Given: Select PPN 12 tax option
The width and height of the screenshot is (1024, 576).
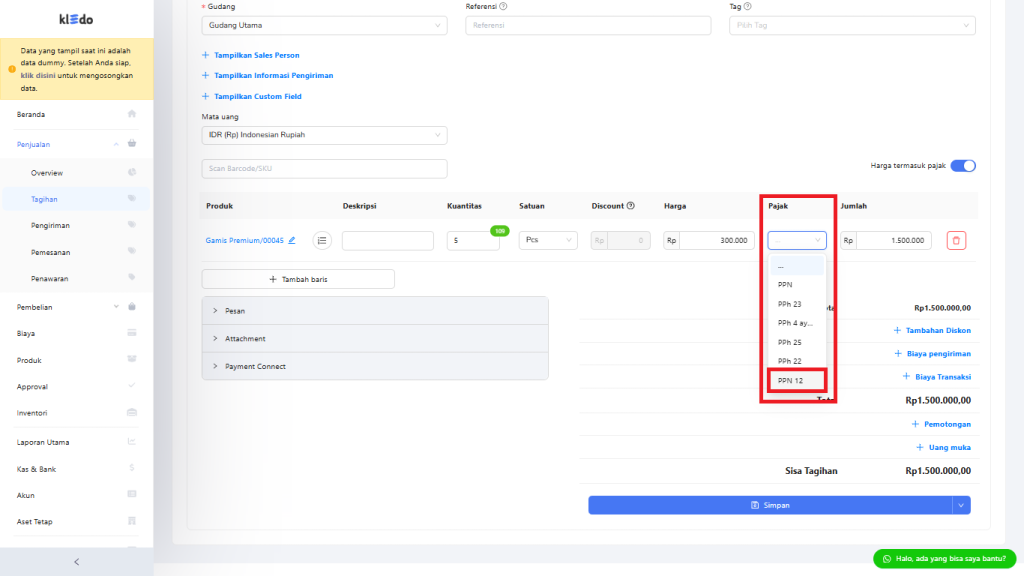Looking at the screenshot, I should click(x=797, y=380).
